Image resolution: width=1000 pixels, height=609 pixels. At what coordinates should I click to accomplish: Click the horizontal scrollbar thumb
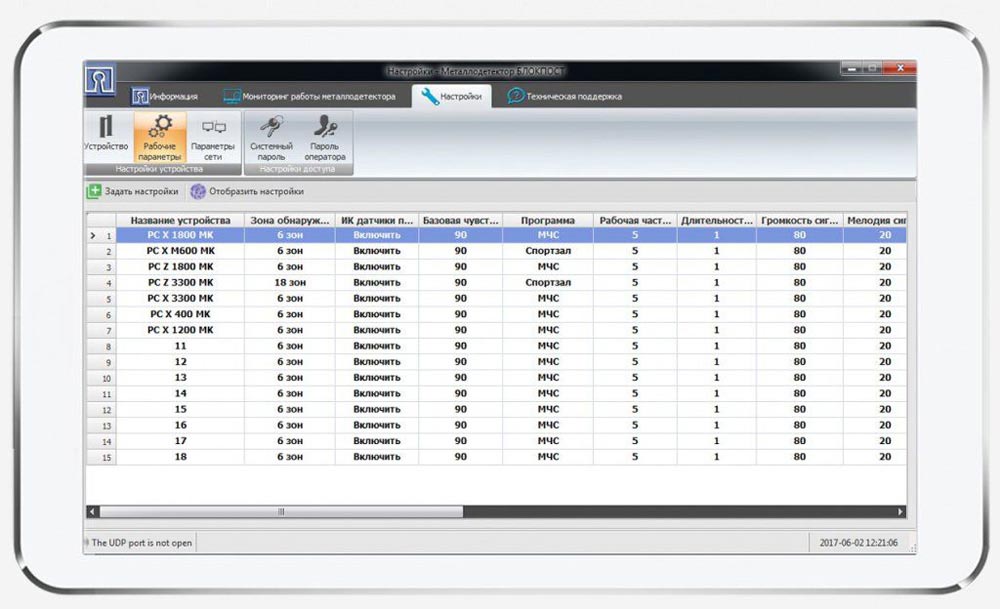(281, 511)
